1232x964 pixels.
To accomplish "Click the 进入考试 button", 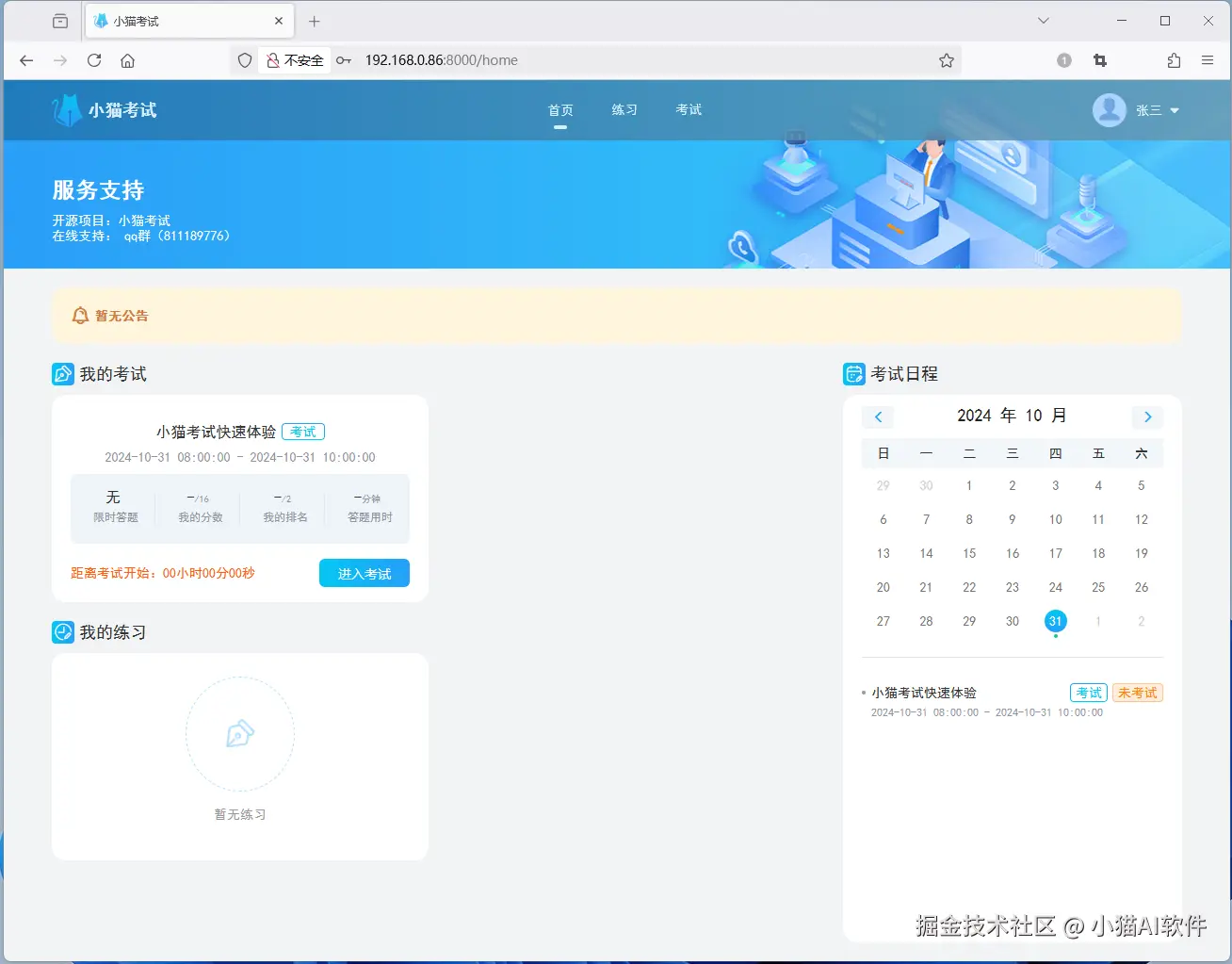I will tap(364, 573).
